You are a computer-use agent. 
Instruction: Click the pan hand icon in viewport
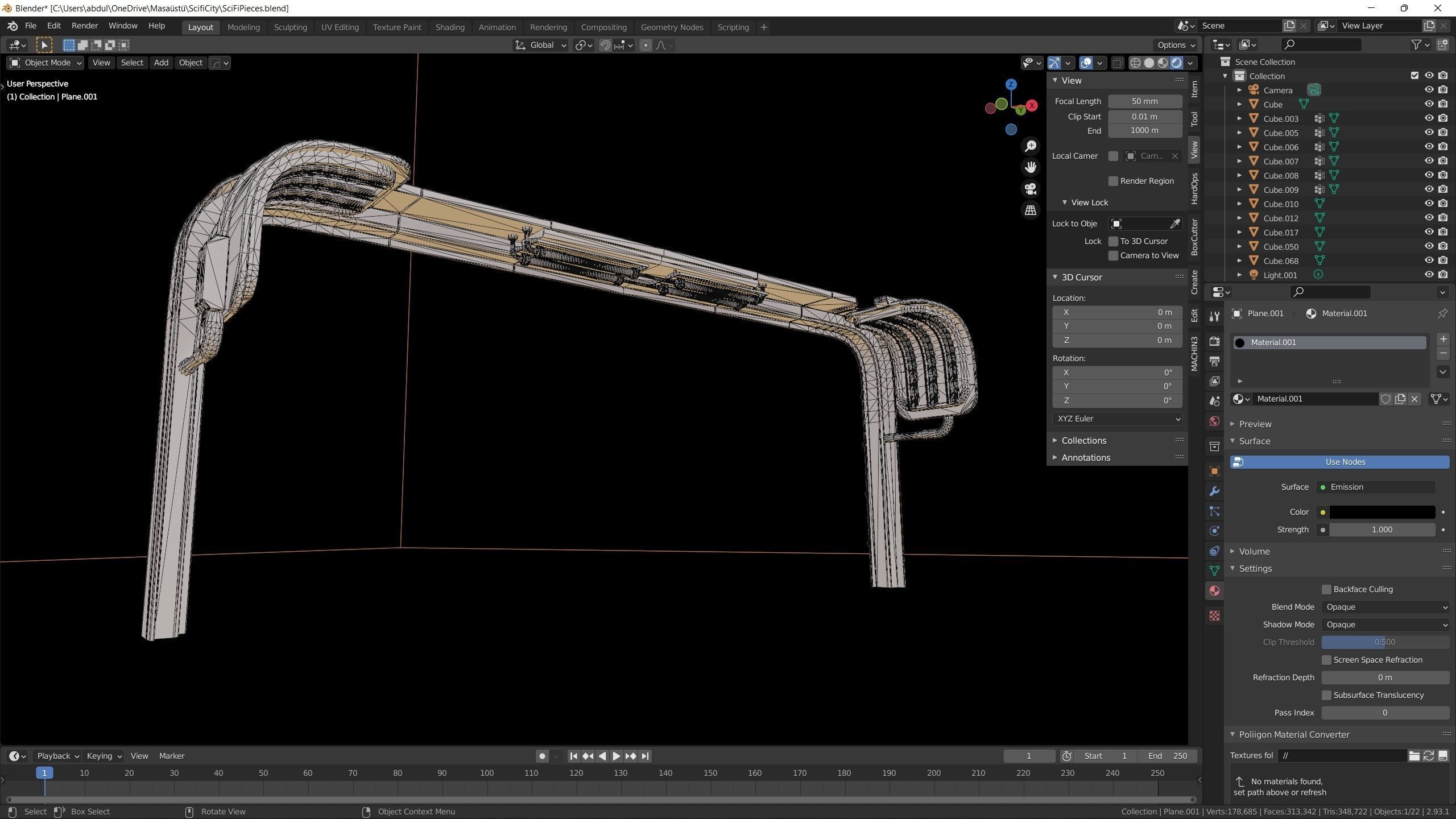(x=1031, y=167)
